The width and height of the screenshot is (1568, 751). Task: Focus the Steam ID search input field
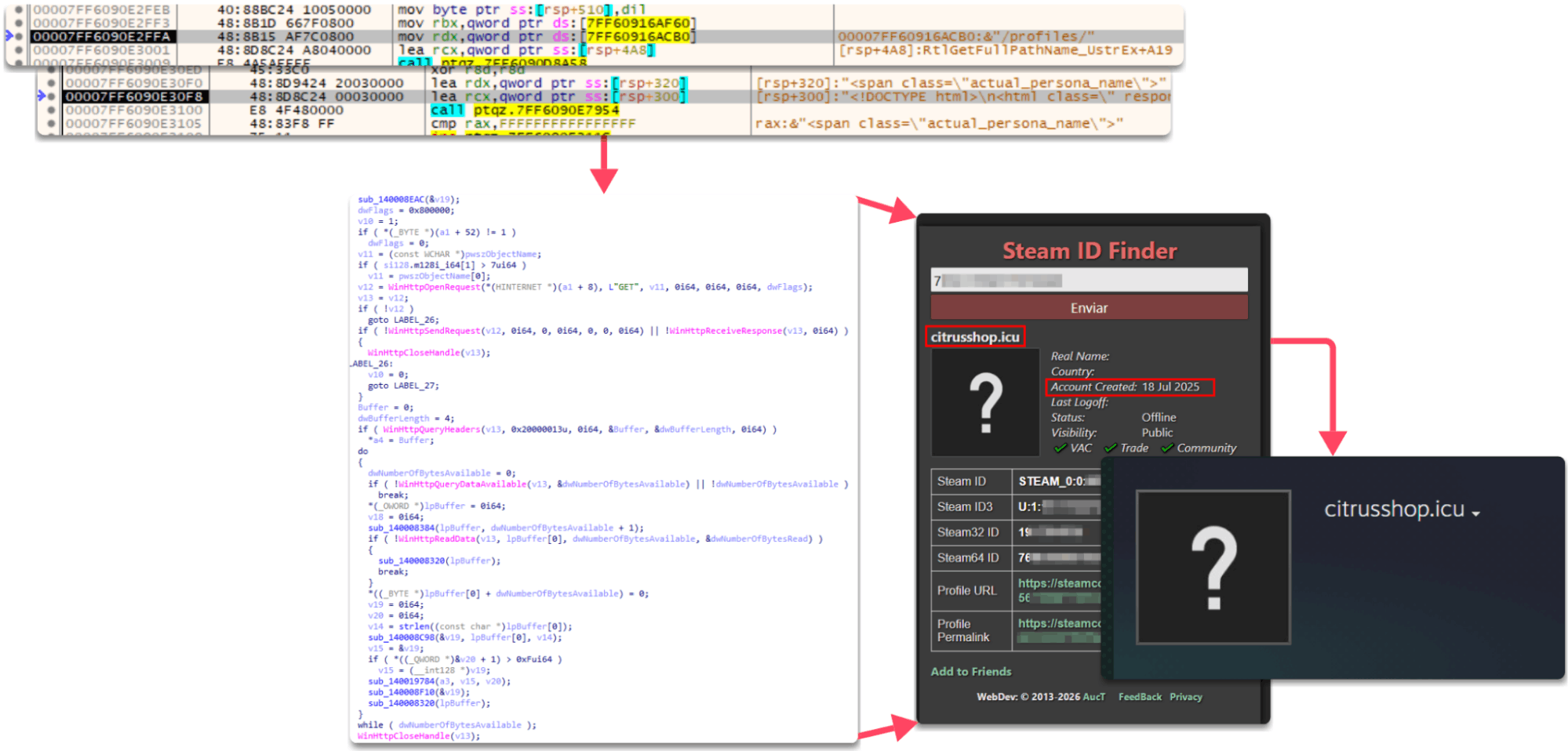pos(1090,280)
